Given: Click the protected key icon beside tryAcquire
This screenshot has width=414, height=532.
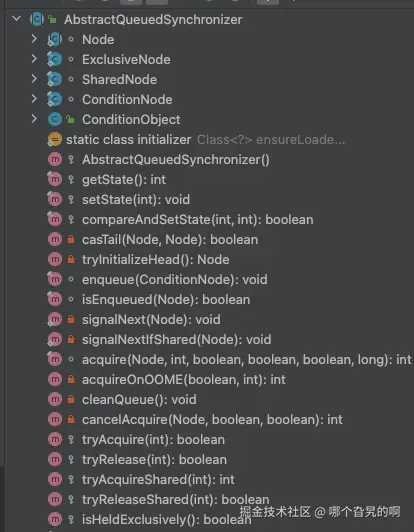Looking at the screenshot, I should point(71,439).
